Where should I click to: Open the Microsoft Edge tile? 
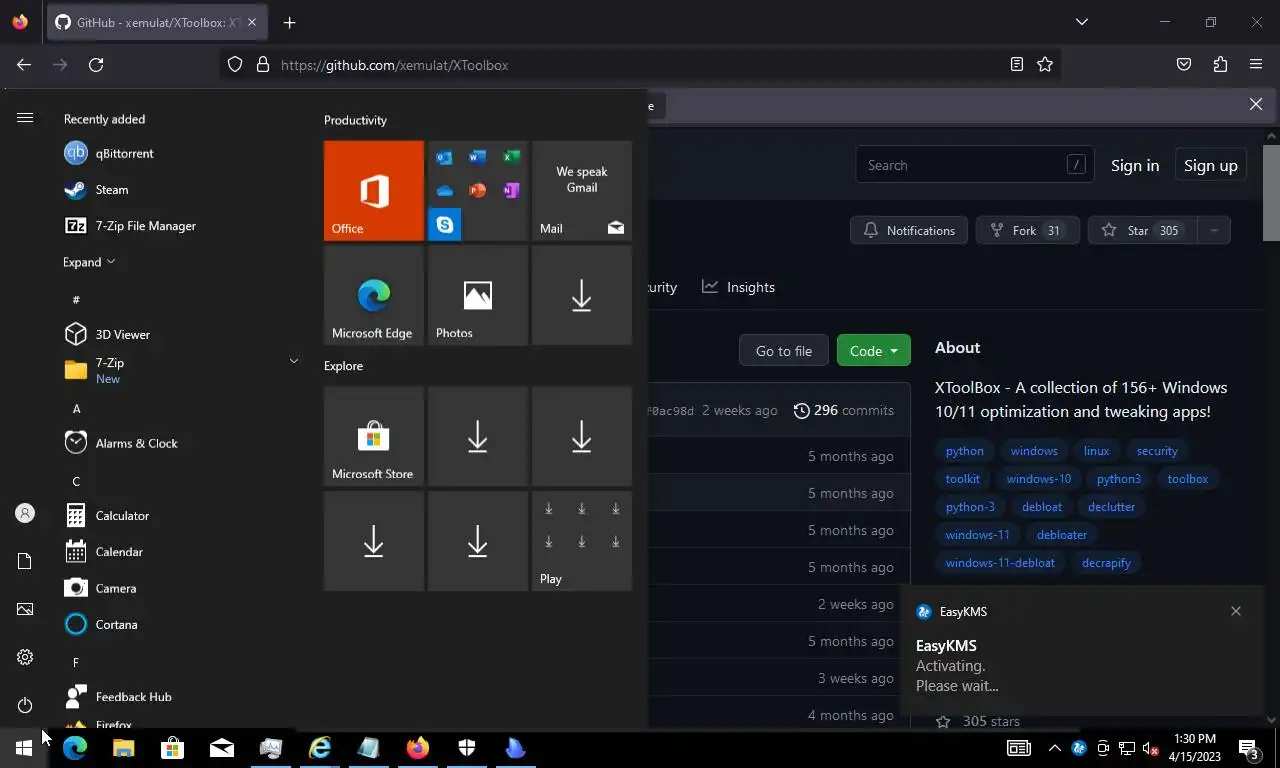tap(374, 295)
